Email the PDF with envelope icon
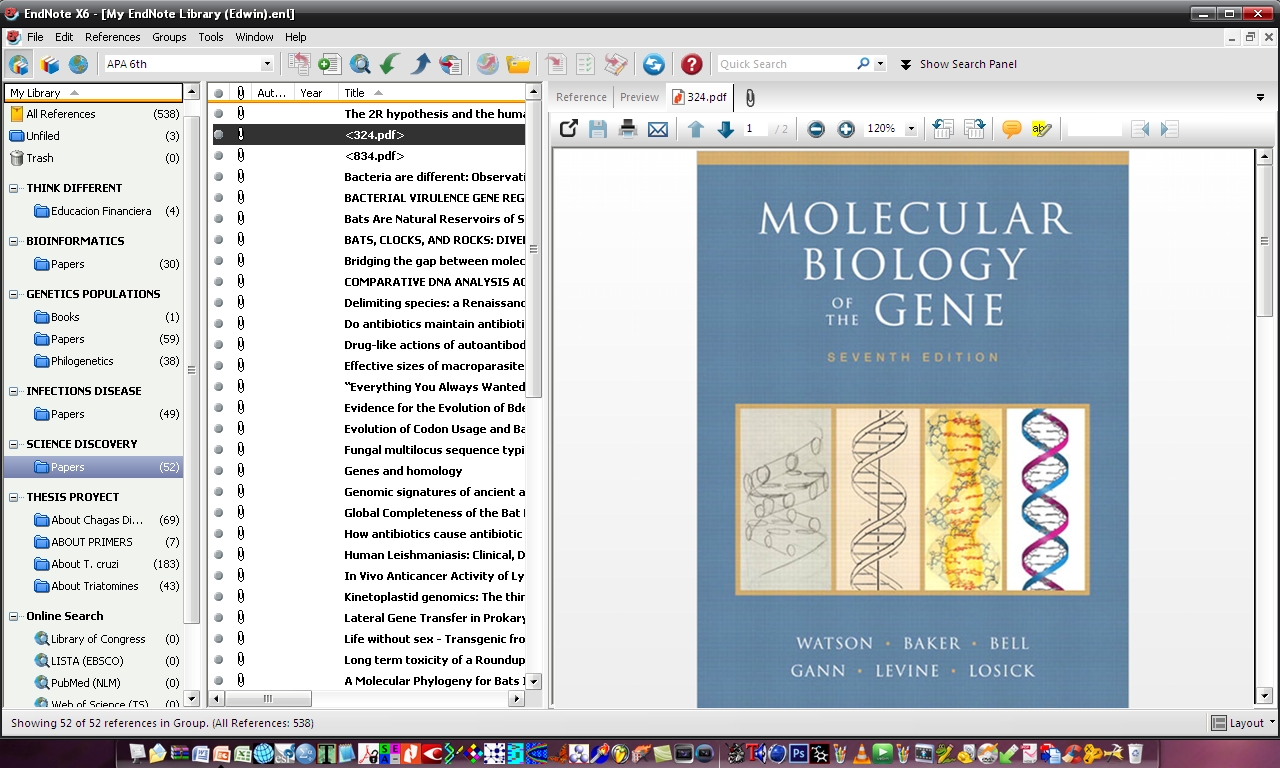 658,128
